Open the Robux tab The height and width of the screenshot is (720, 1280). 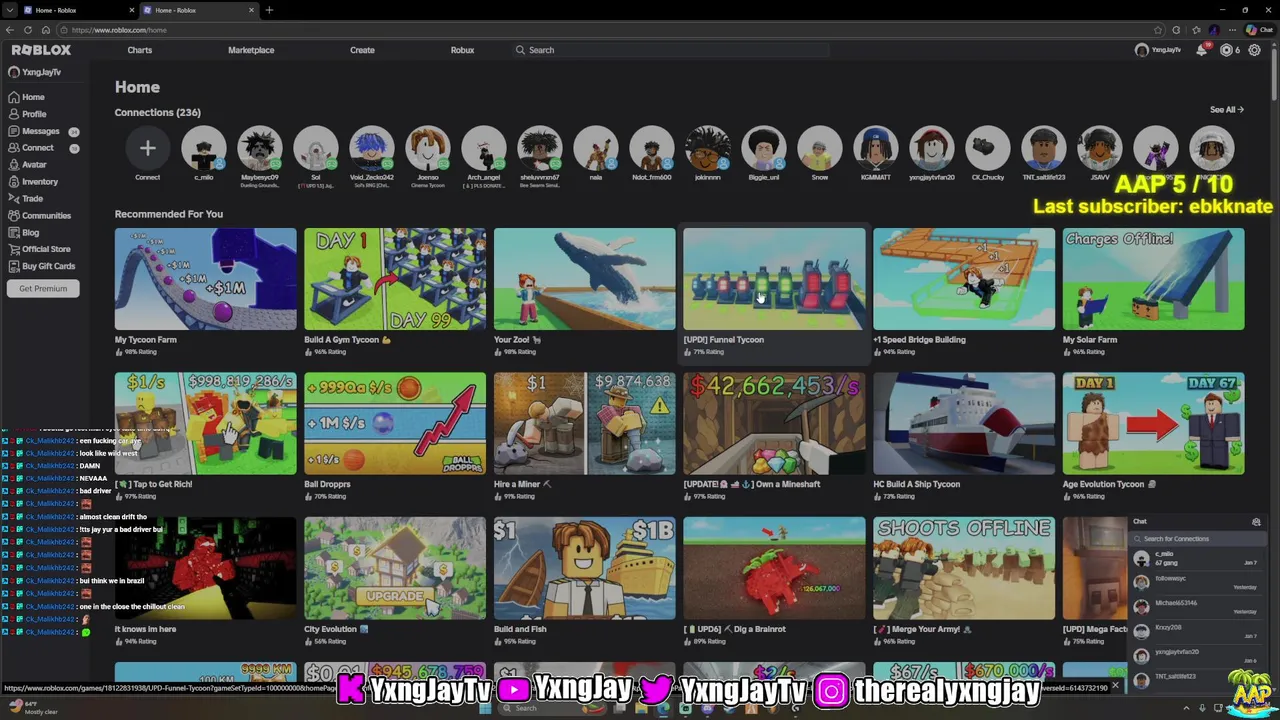462,50
